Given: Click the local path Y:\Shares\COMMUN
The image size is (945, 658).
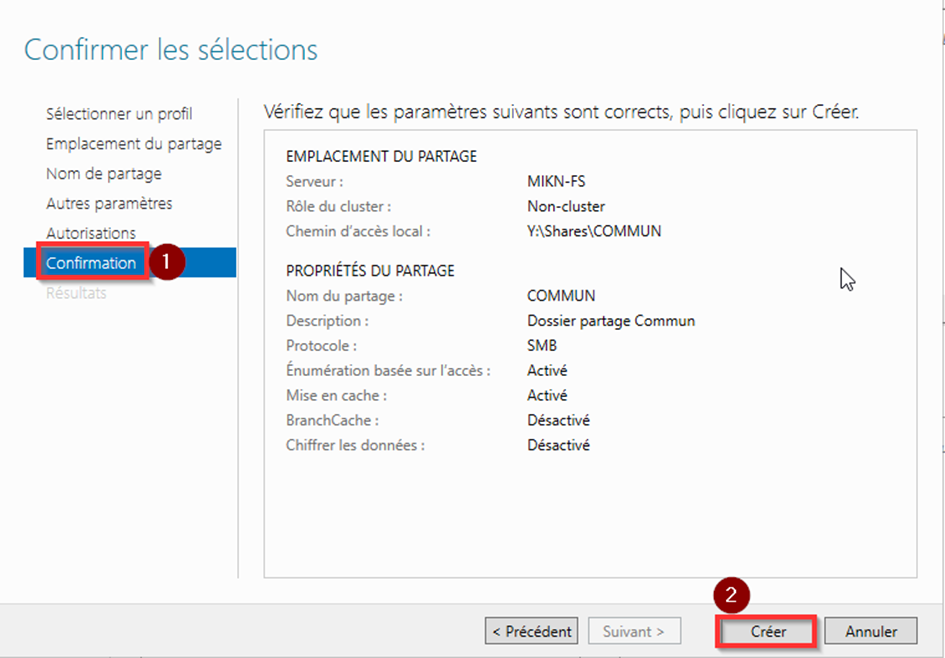Looking at the screenshot, I should 594,231.
